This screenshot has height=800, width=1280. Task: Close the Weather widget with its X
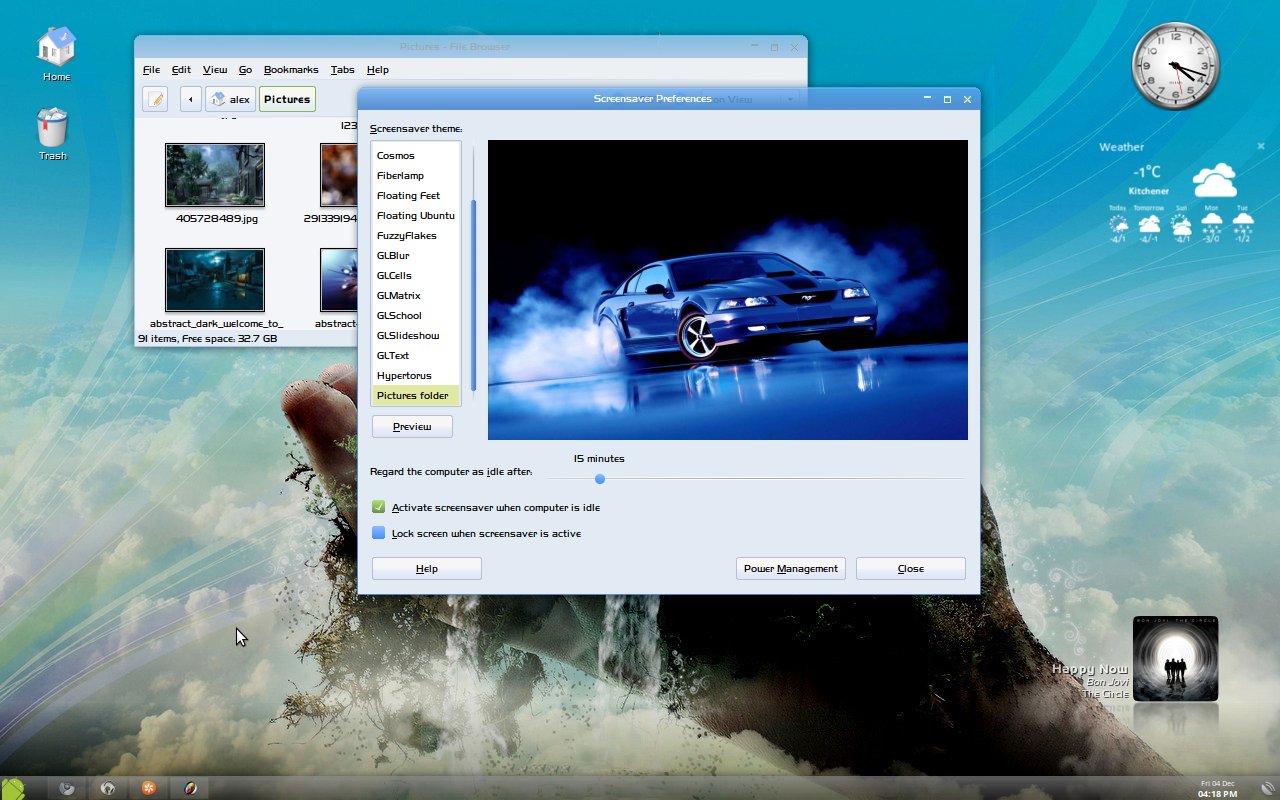(1261, 146)
